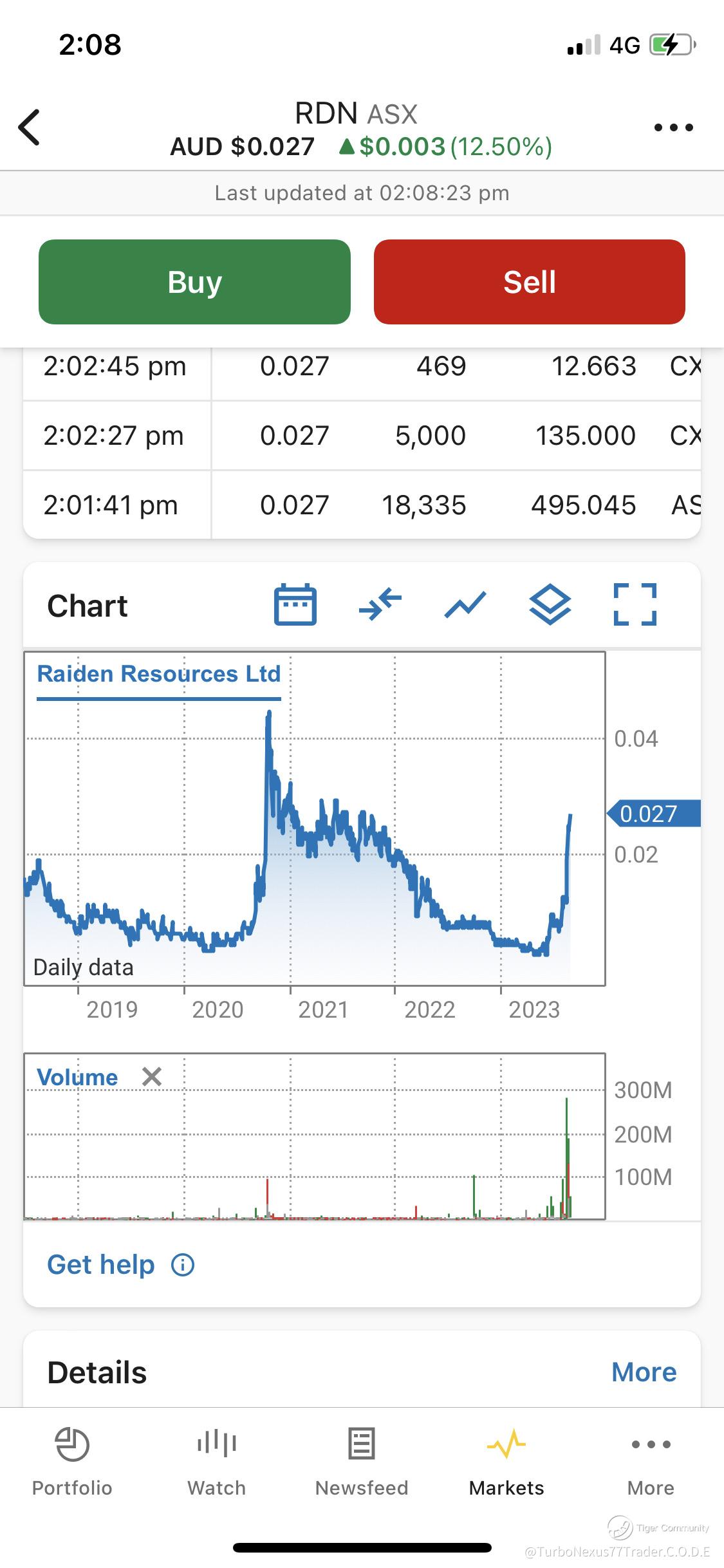This screenshot has width=724, height=1568.
Task: Tap the 0.027 current price marker on chart
Action: pos(654,814)
